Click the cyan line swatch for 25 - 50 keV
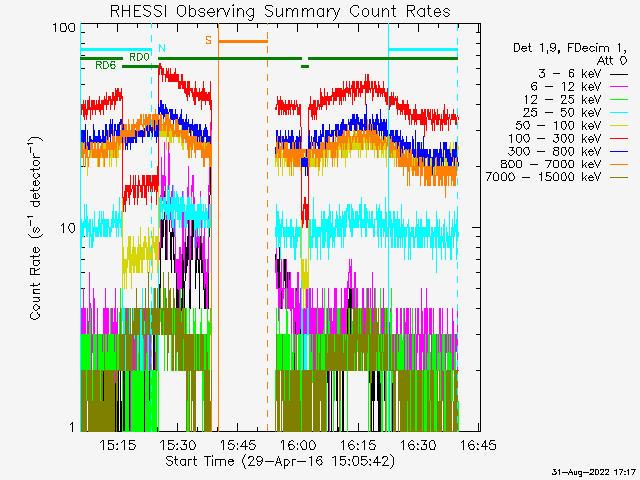The image size is (640, 480). coord(619,113)
